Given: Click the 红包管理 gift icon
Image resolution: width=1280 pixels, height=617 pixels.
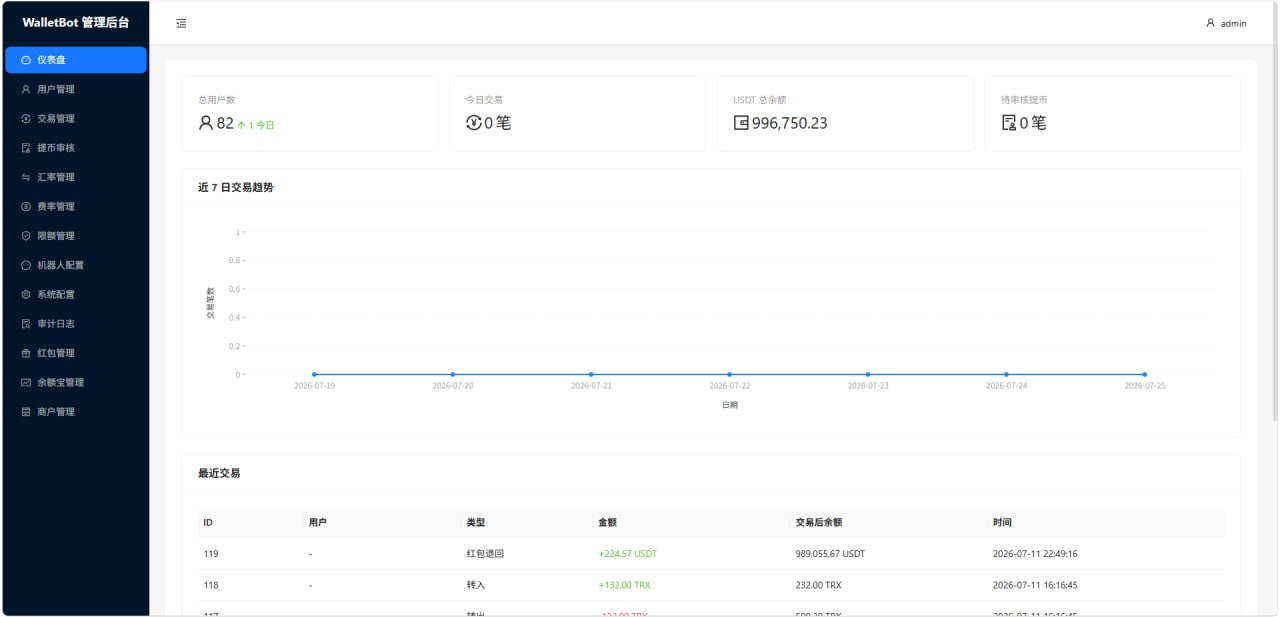Looking at the screenshot, I should (x=26, y=353).
